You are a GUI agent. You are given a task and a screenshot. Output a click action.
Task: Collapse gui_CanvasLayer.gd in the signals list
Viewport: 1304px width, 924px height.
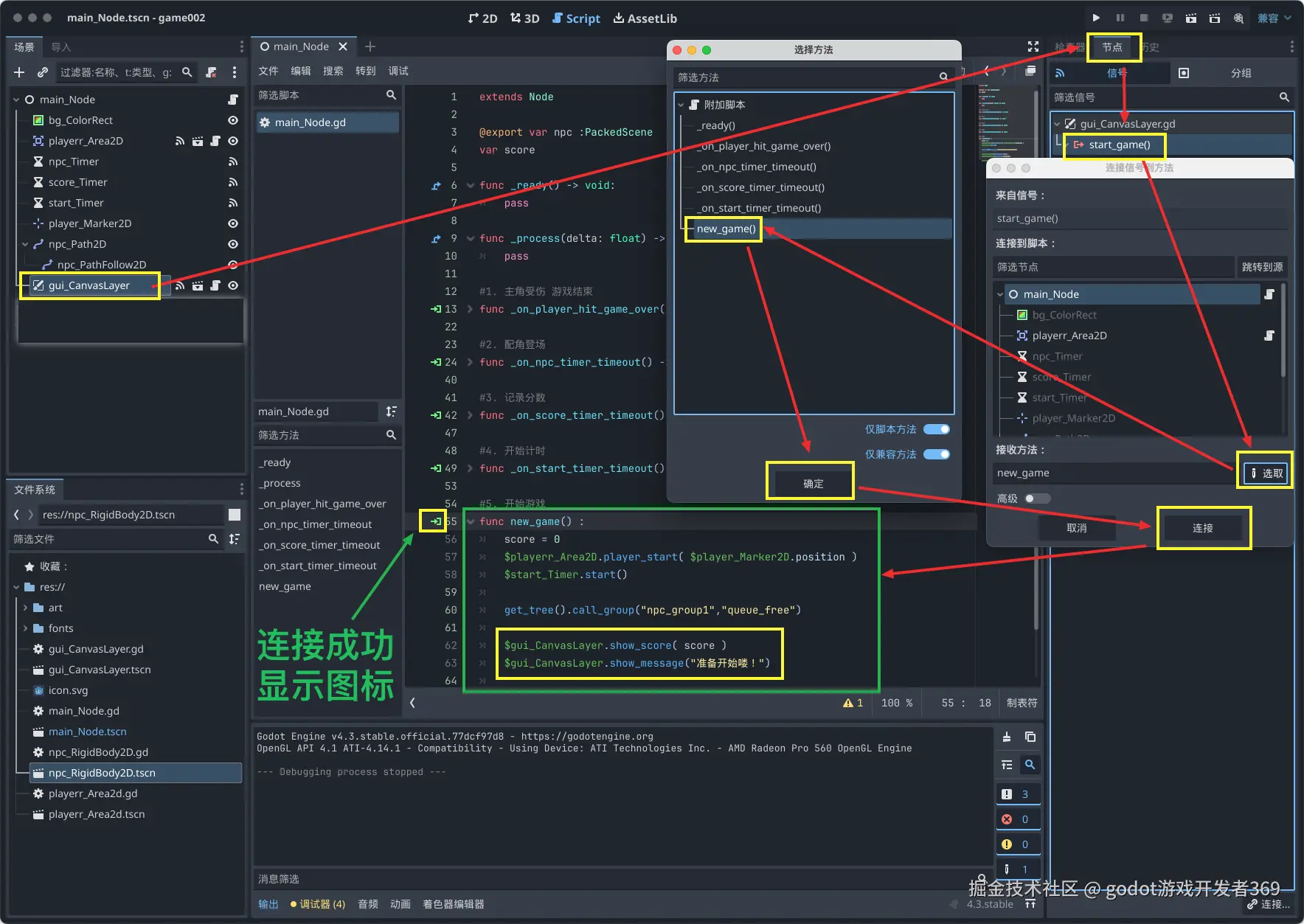[x=1057, y=124]
